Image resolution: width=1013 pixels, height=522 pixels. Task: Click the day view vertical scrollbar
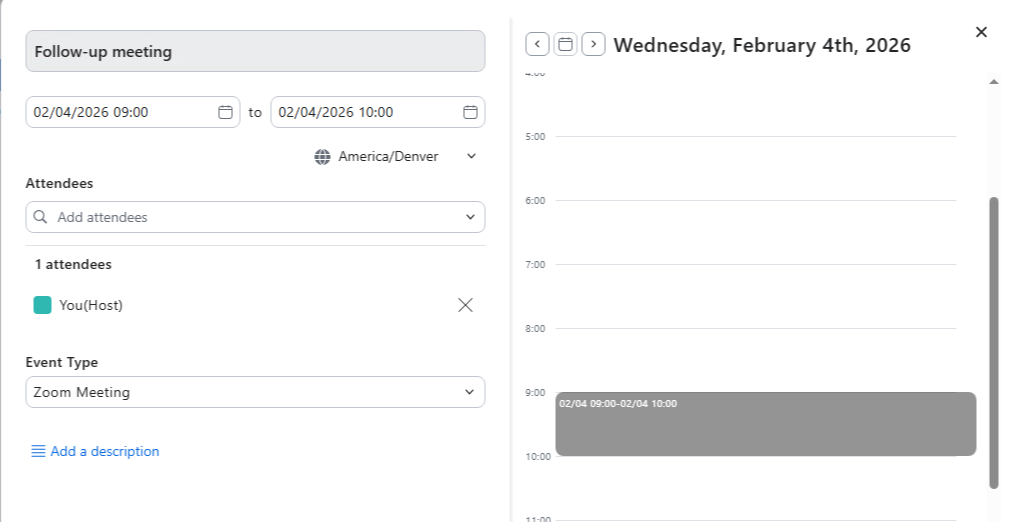[993, 340]
